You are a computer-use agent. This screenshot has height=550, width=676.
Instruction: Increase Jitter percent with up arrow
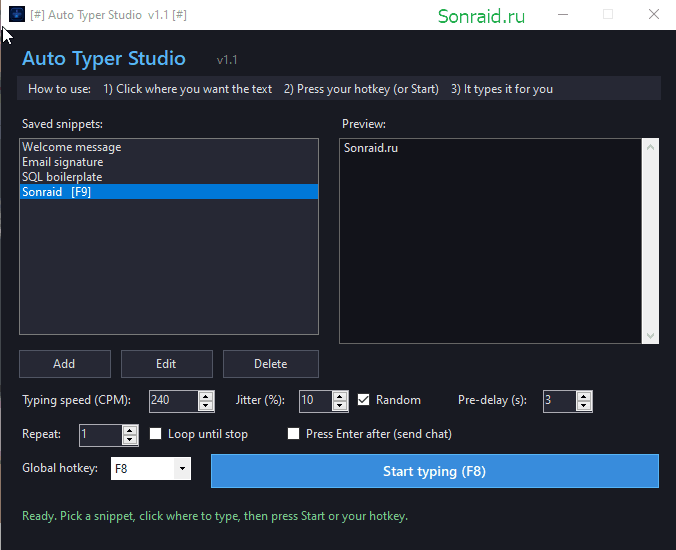(x=340, y=397)
